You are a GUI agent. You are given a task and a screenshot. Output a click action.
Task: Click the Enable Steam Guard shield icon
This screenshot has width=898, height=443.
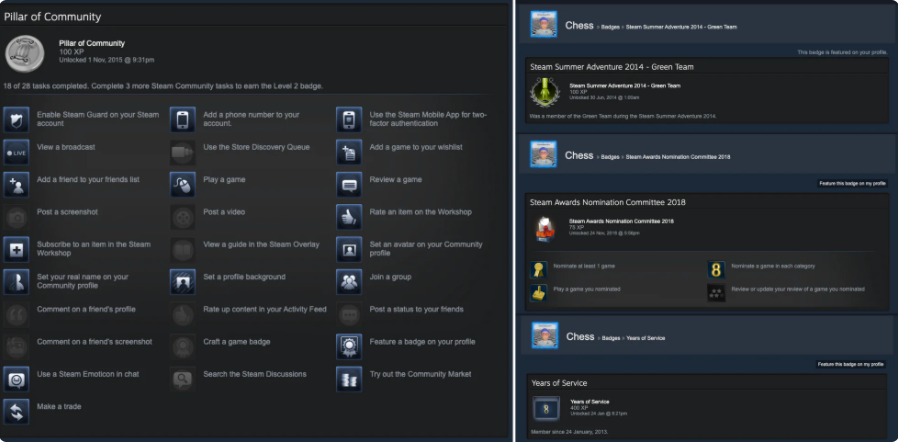(x=16, y=119)
